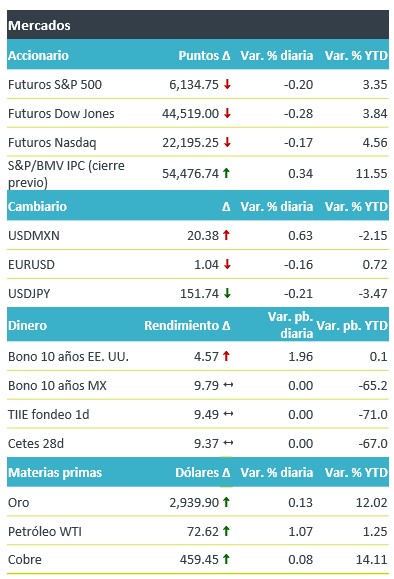394x579 pixels.
Task: Select the Mercados title bar
Action: pos(198,25)
